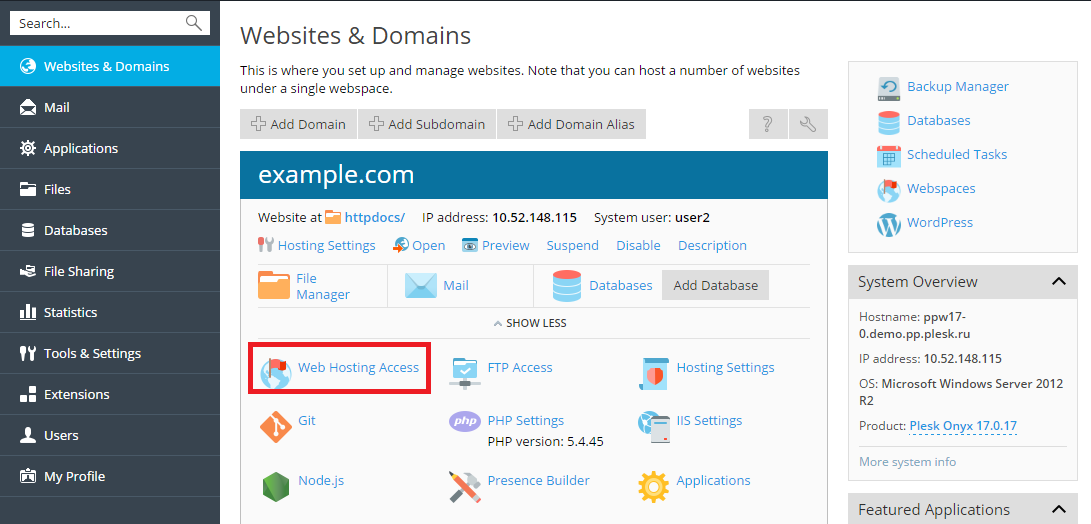The height and width of the screenshot is (524, 1091).
Task: Click the Search input field
Action: (98, 23)
